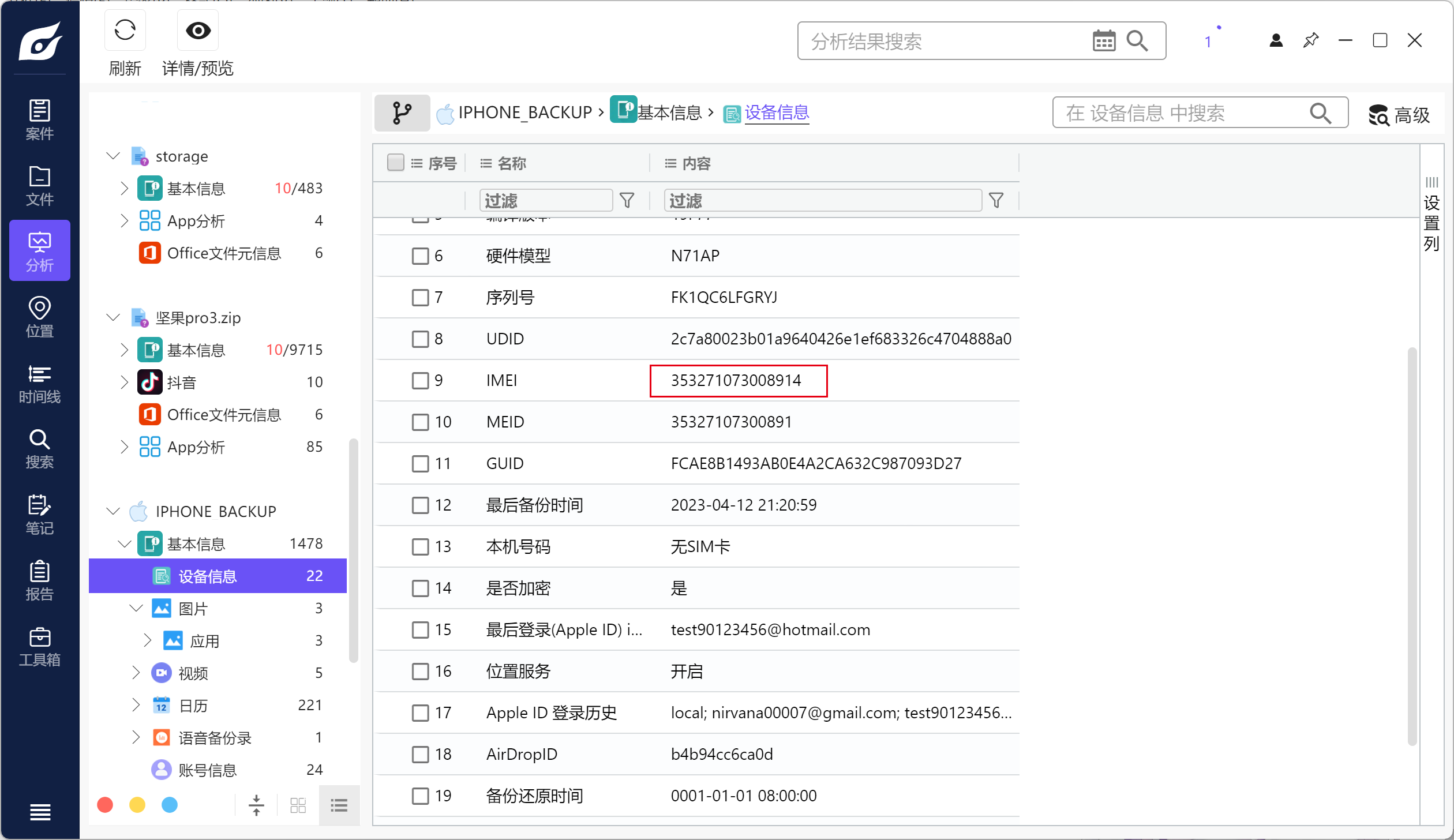Open the user account icon
The image size is (1454, 840).
[x=1276, y=40]
